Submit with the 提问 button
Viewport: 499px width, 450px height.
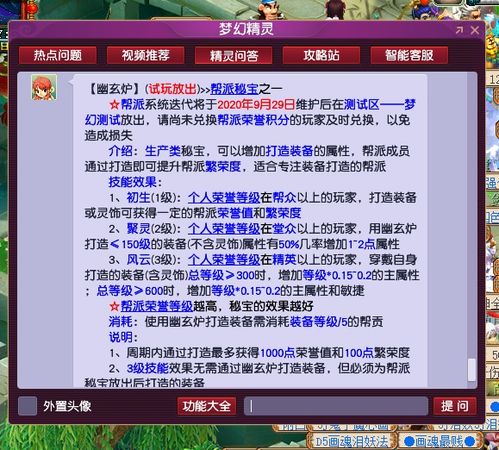[455, 406]
